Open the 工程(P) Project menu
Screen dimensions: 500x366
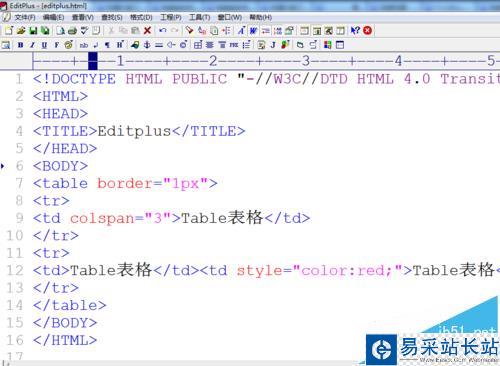(171, 17)
